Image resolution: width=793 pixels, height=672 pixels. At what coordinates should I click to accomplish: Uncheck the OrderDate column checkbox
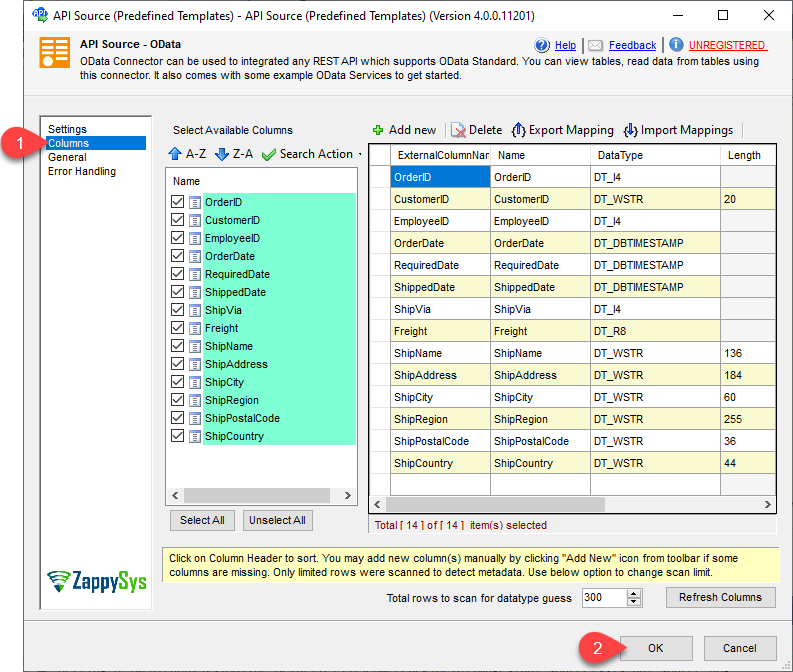click(178, 256)
